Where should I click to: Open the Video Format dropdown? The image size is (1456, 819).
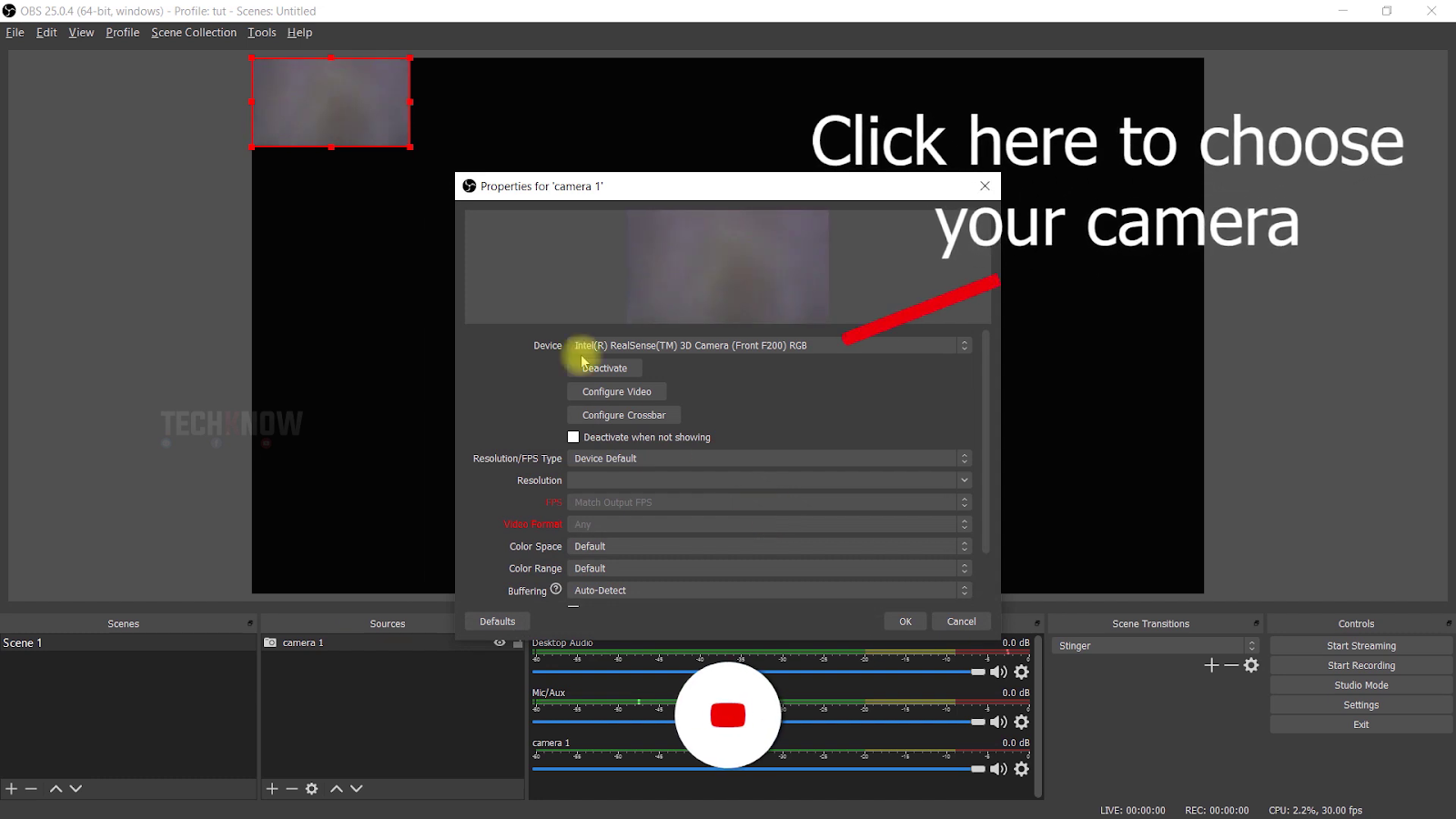(x=769, y=524)
